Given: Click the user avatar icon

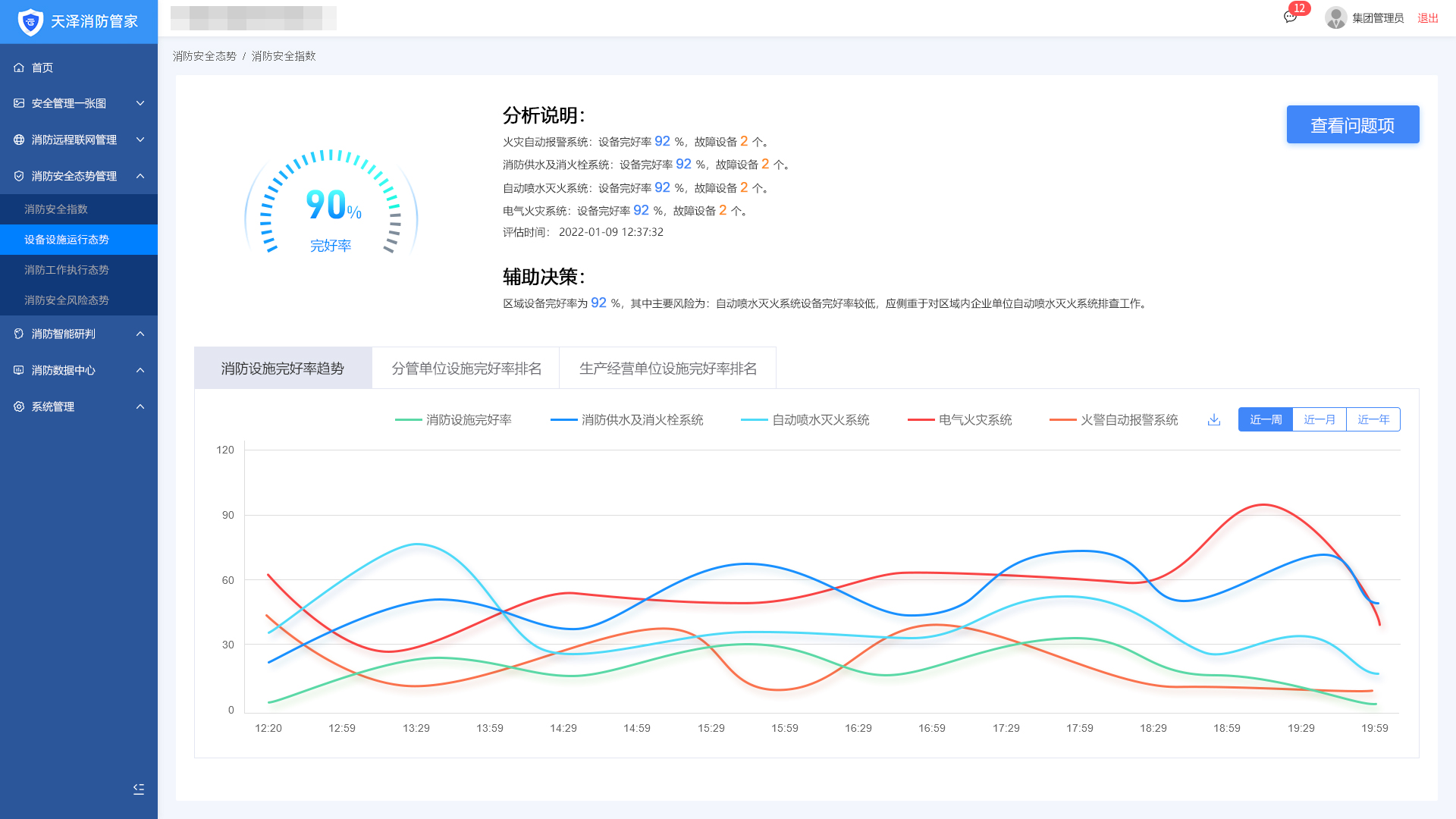Looking at the screenshot, I should (x=1335, y=17).
